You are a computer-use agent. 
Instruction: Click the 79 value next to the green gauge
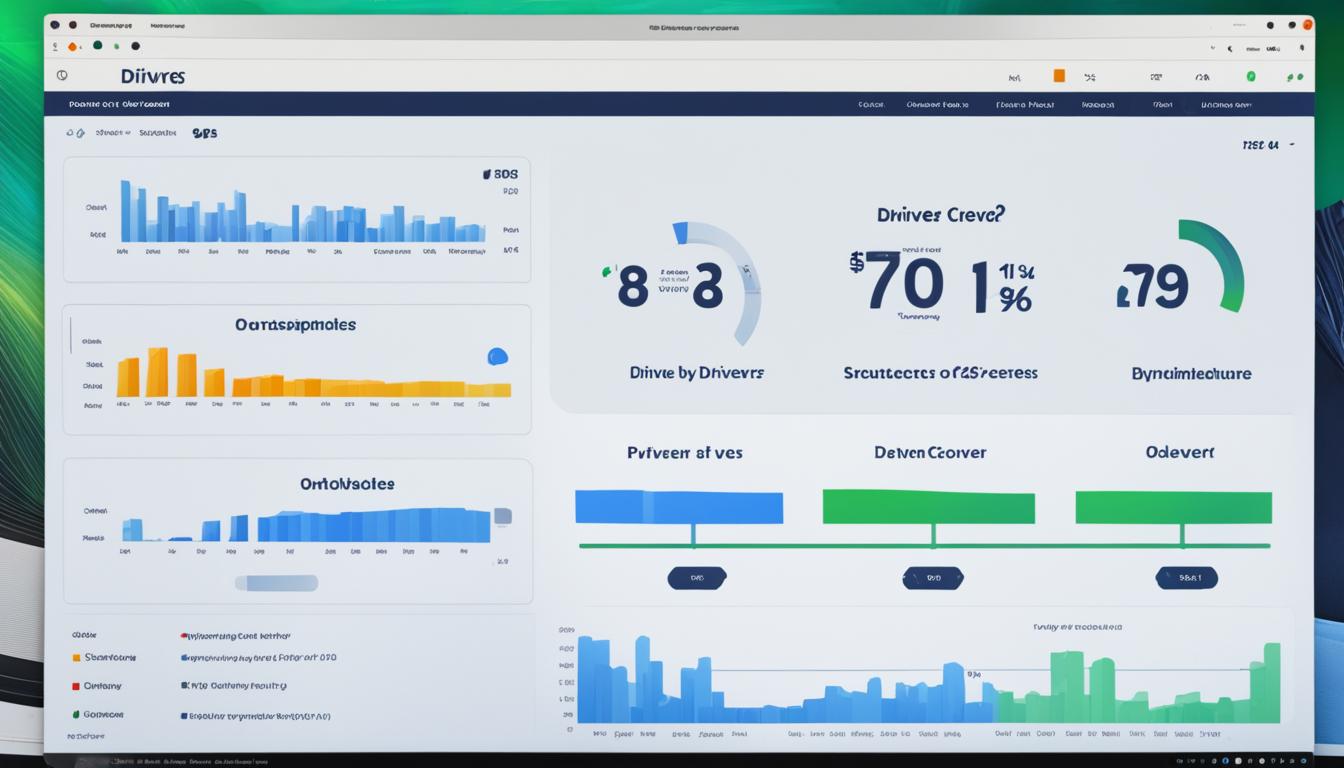pyautogui.click(x=1153, y=286)
